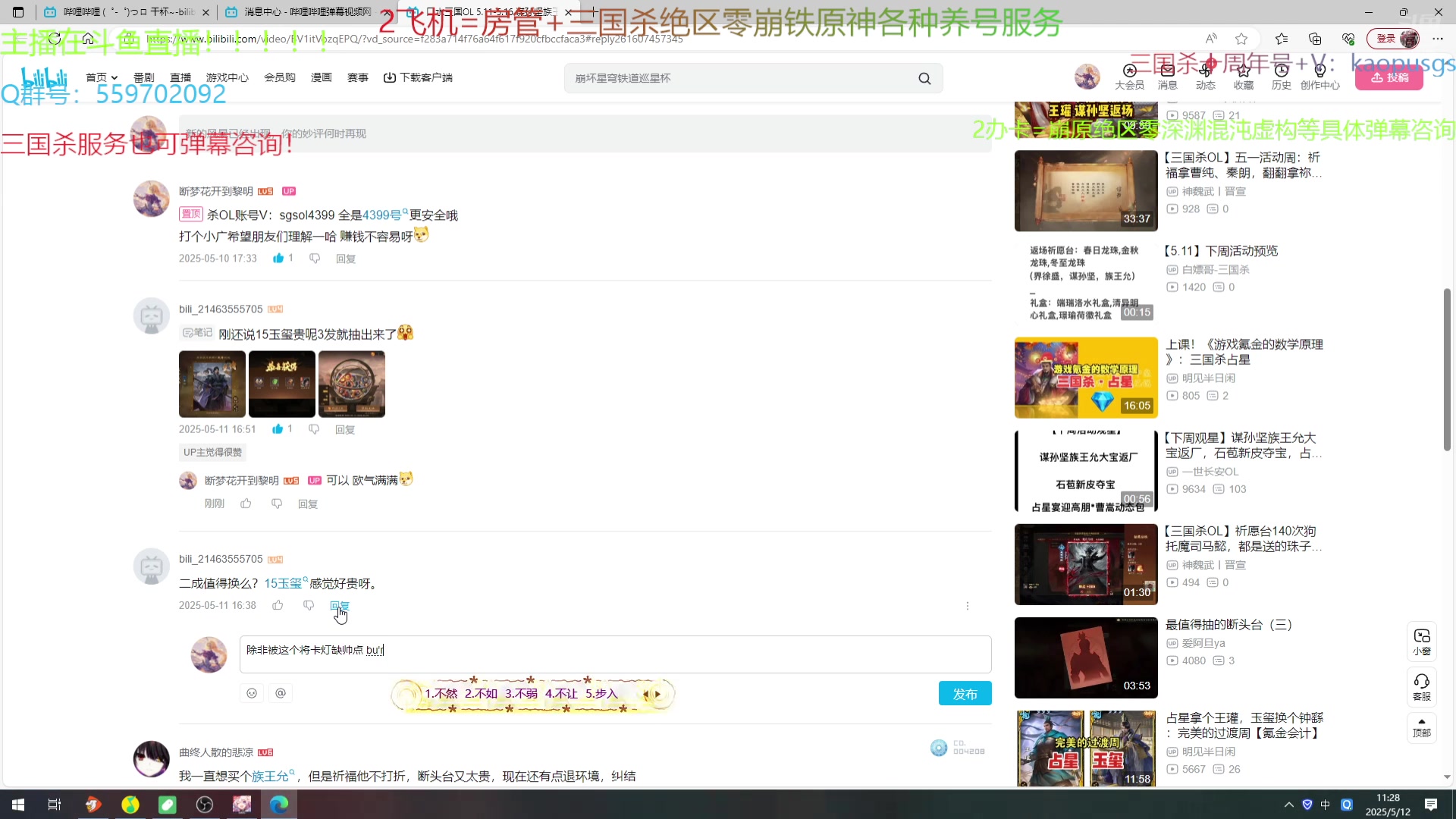Viewport: 1456px width, 819px height.
Task: Open 历史 history icon in header
Action: (1282, 77)
